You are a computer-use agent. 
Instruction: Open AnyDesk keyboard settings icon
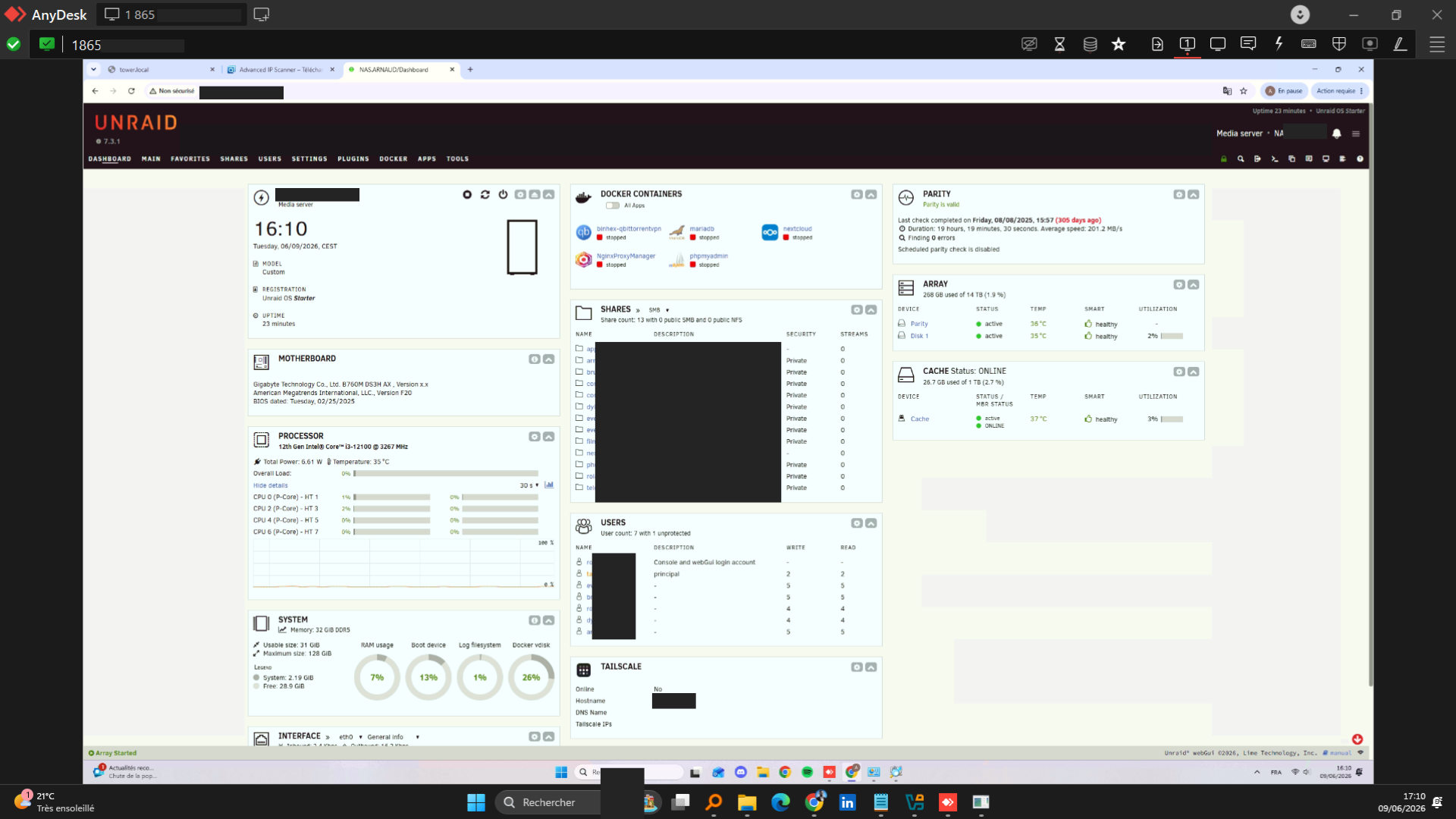pyautogui.click(x=1309, y=44)
